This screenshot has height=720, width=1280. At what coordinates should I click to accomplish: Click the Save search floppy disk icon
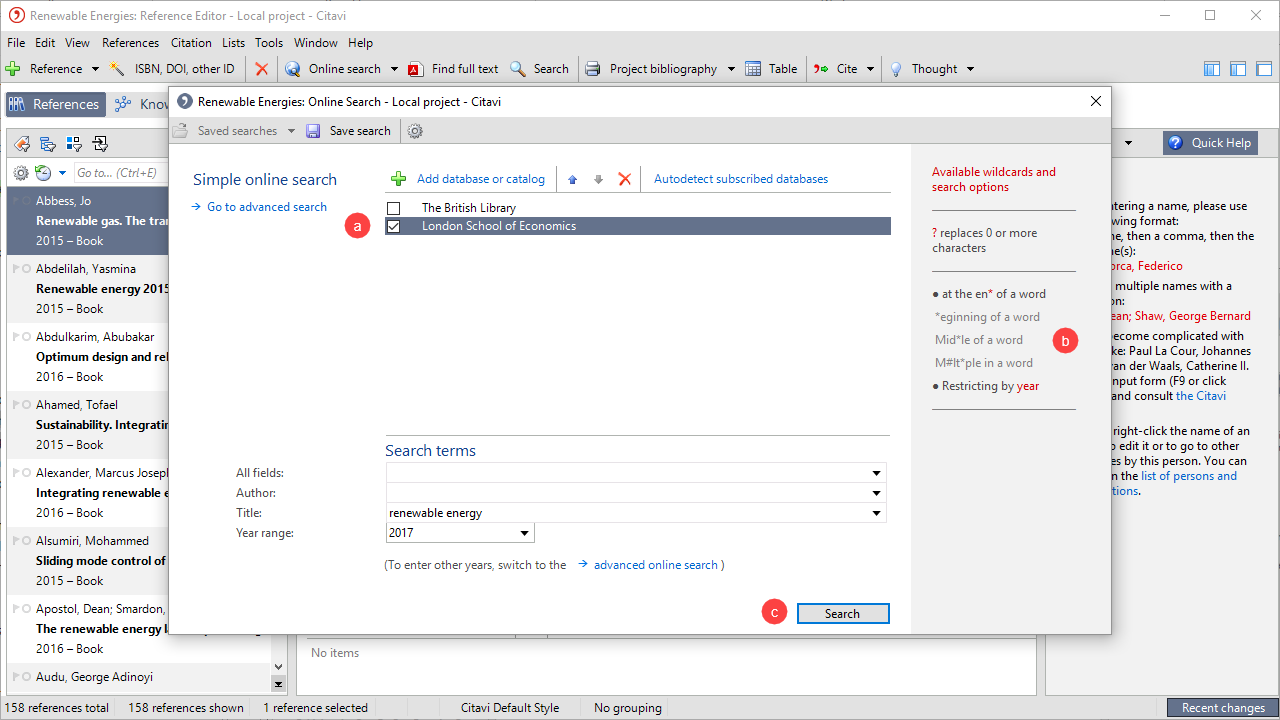[313, 131]
